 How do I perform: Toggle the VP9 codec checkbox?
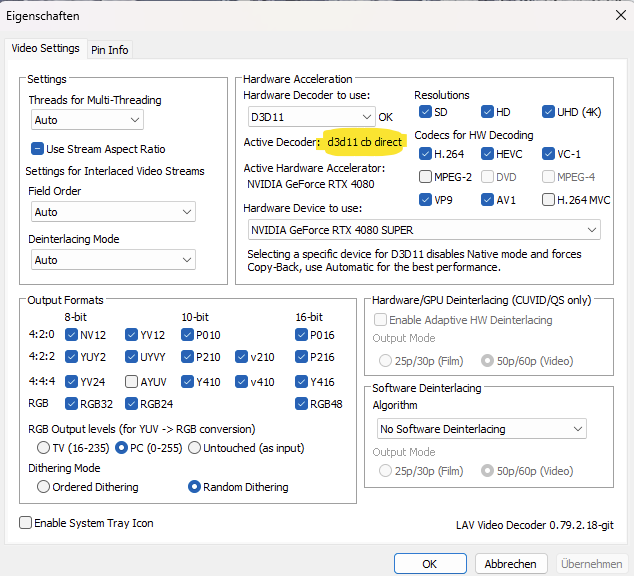pos(425,200)
